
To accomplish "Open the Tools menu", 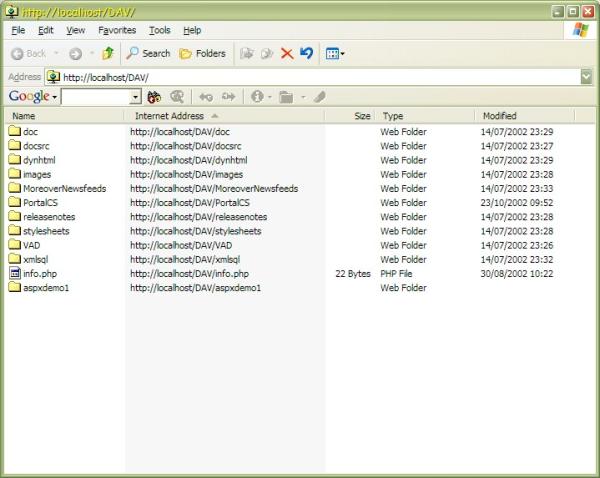I will pos(160,30).
